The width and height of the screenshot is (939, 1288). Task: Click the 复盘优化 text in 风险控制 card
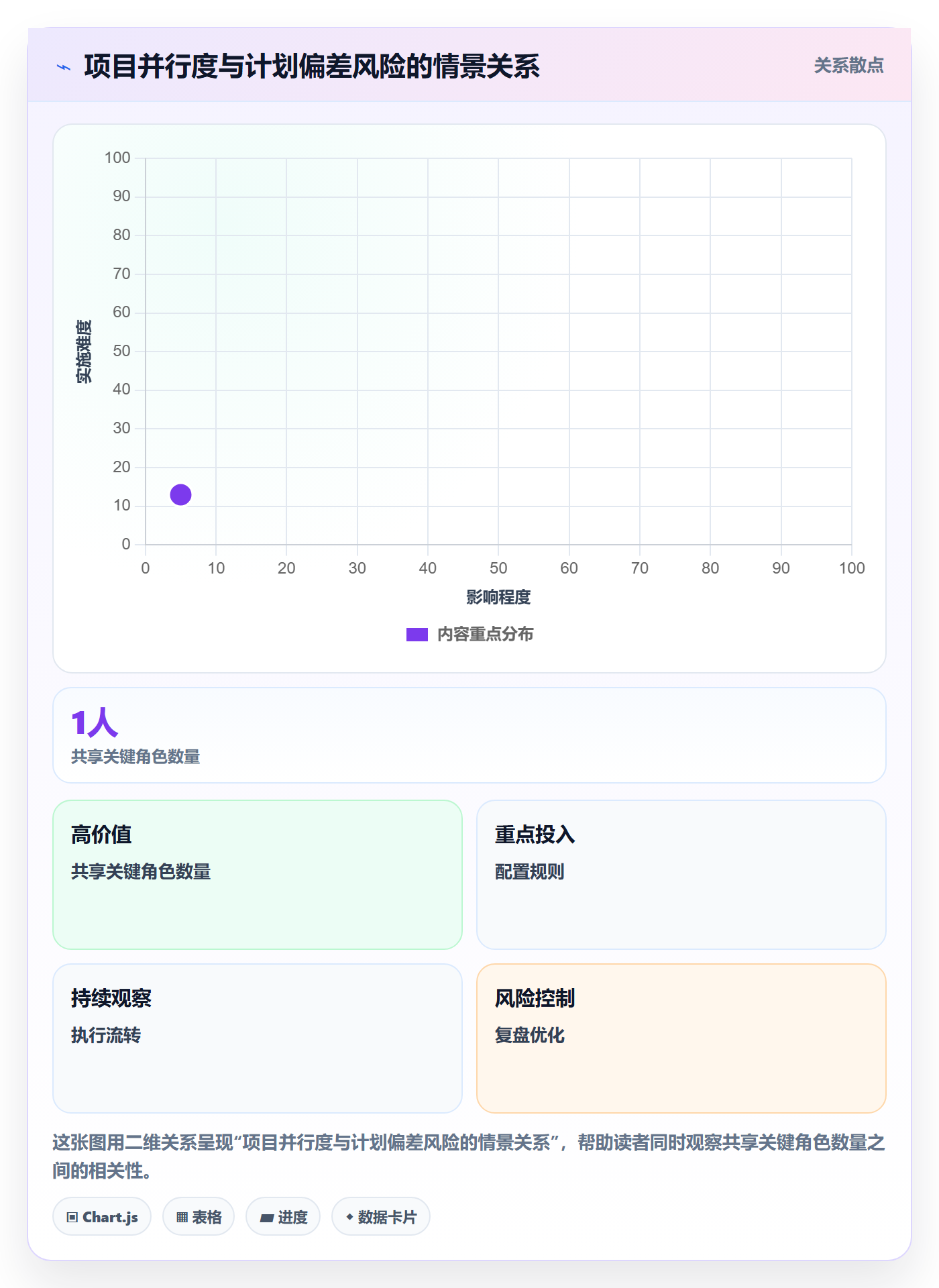(529, 1035)
